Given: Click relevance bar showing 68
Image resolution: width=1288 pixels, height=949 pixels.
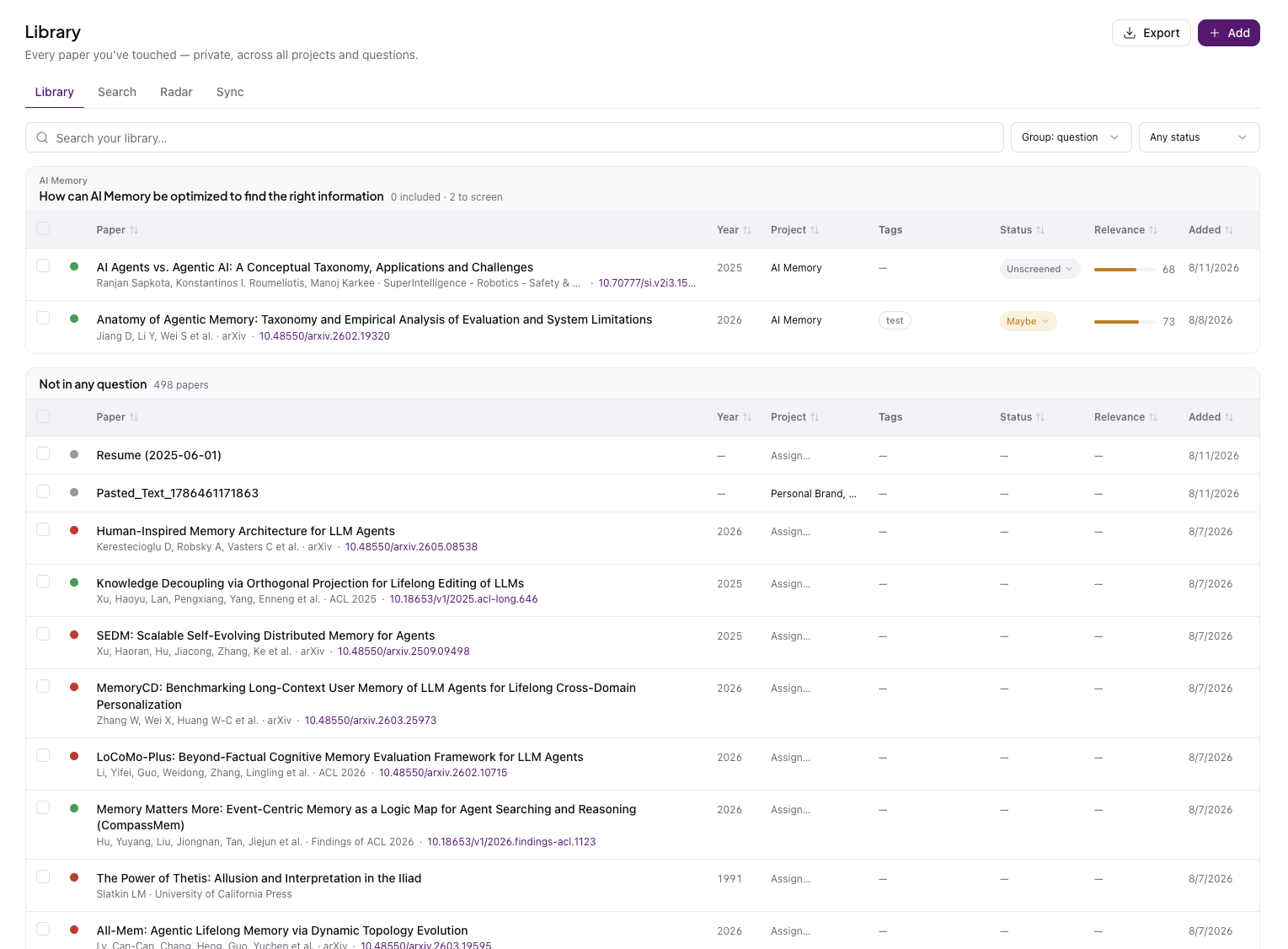Looking at the screenshot, I should point(1125,270).
